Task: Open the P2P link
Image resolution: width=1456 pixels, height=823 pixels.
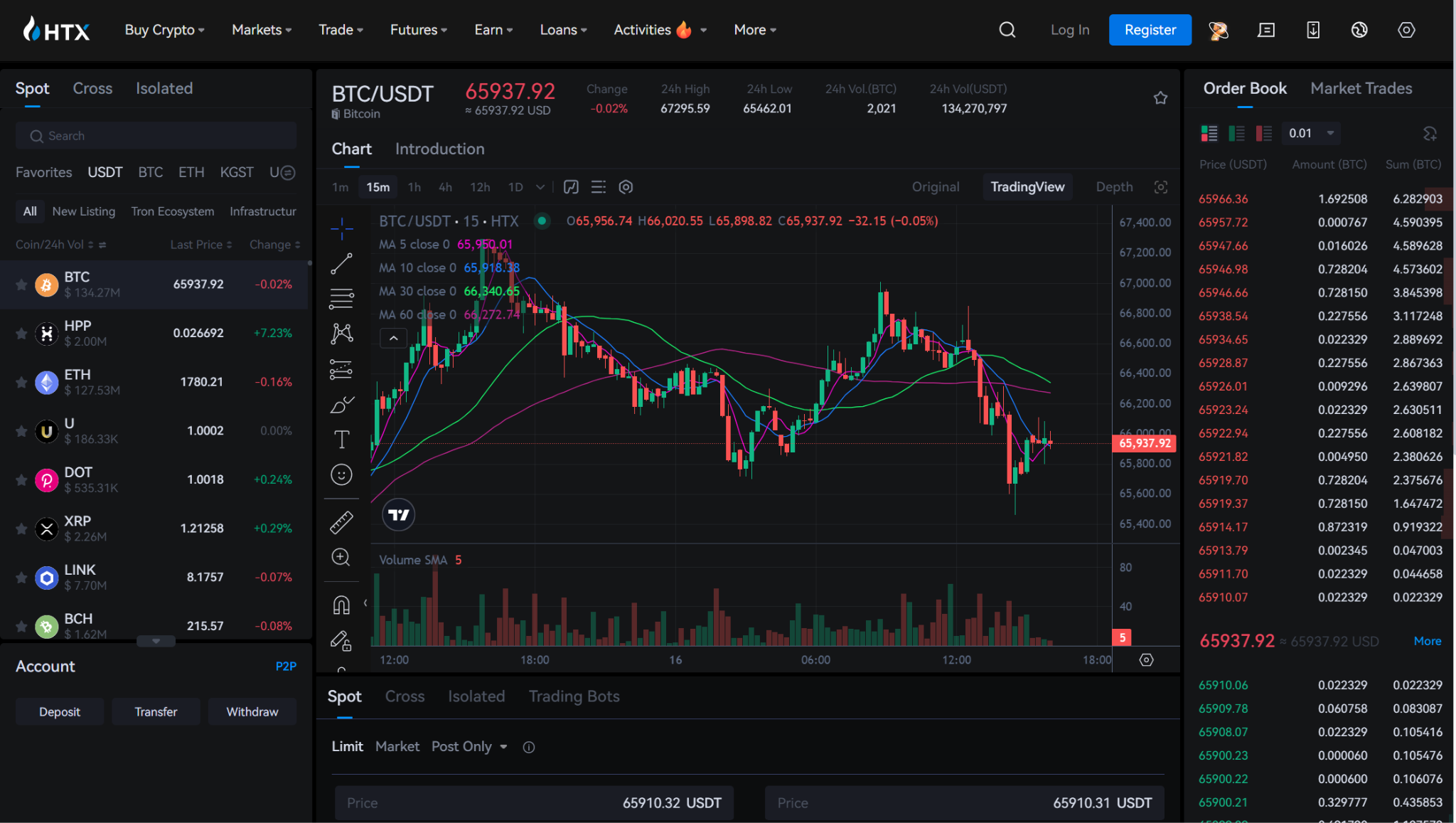Action: 286,667
